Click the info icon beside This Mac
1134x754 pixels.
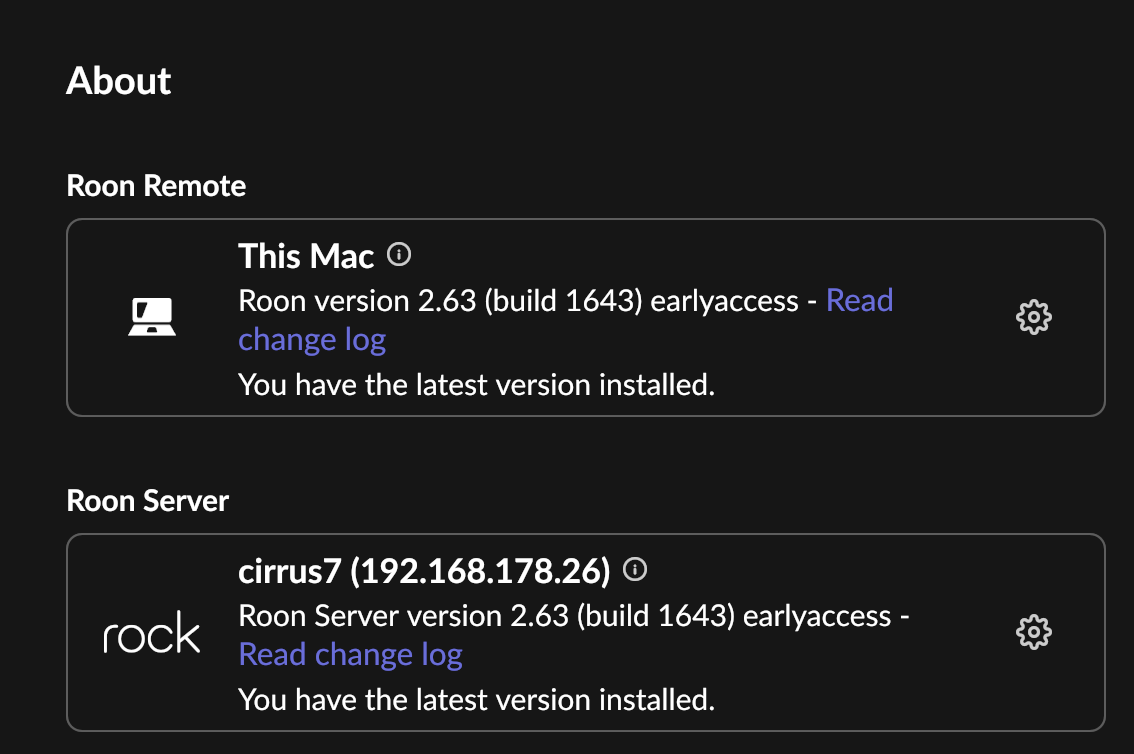(399, 255)
